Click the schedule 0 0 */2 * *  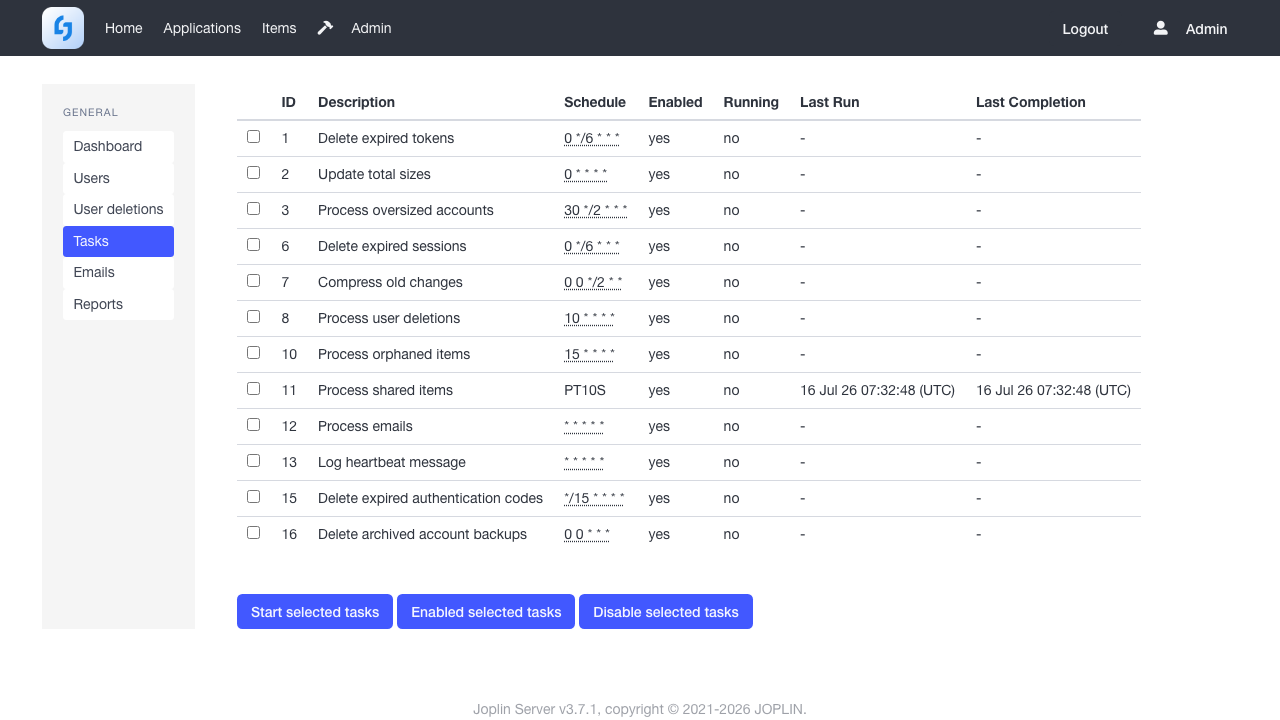[593, 282]
